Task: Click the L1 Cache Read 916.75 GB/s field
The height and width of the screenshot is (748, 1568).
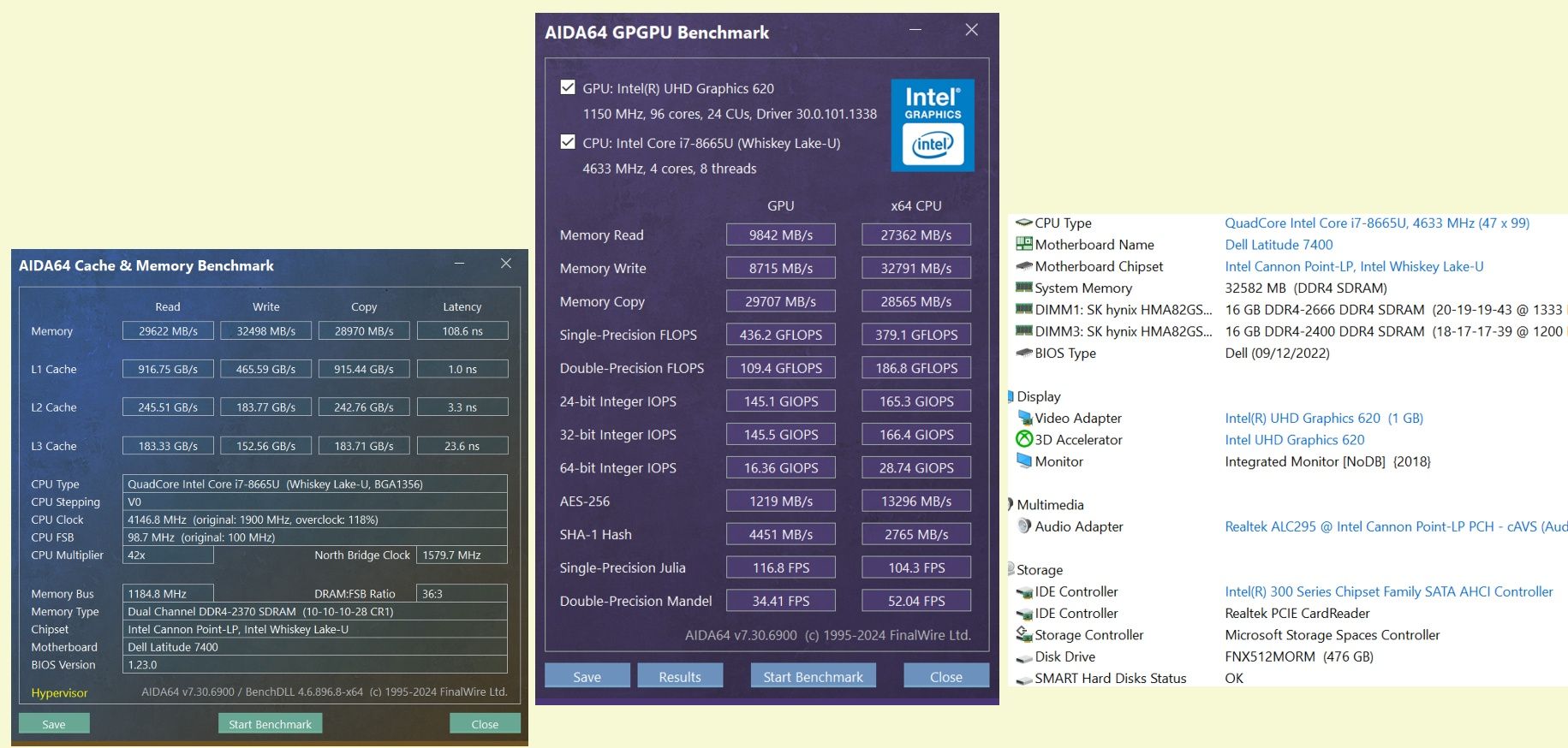Action: (168, 369)
